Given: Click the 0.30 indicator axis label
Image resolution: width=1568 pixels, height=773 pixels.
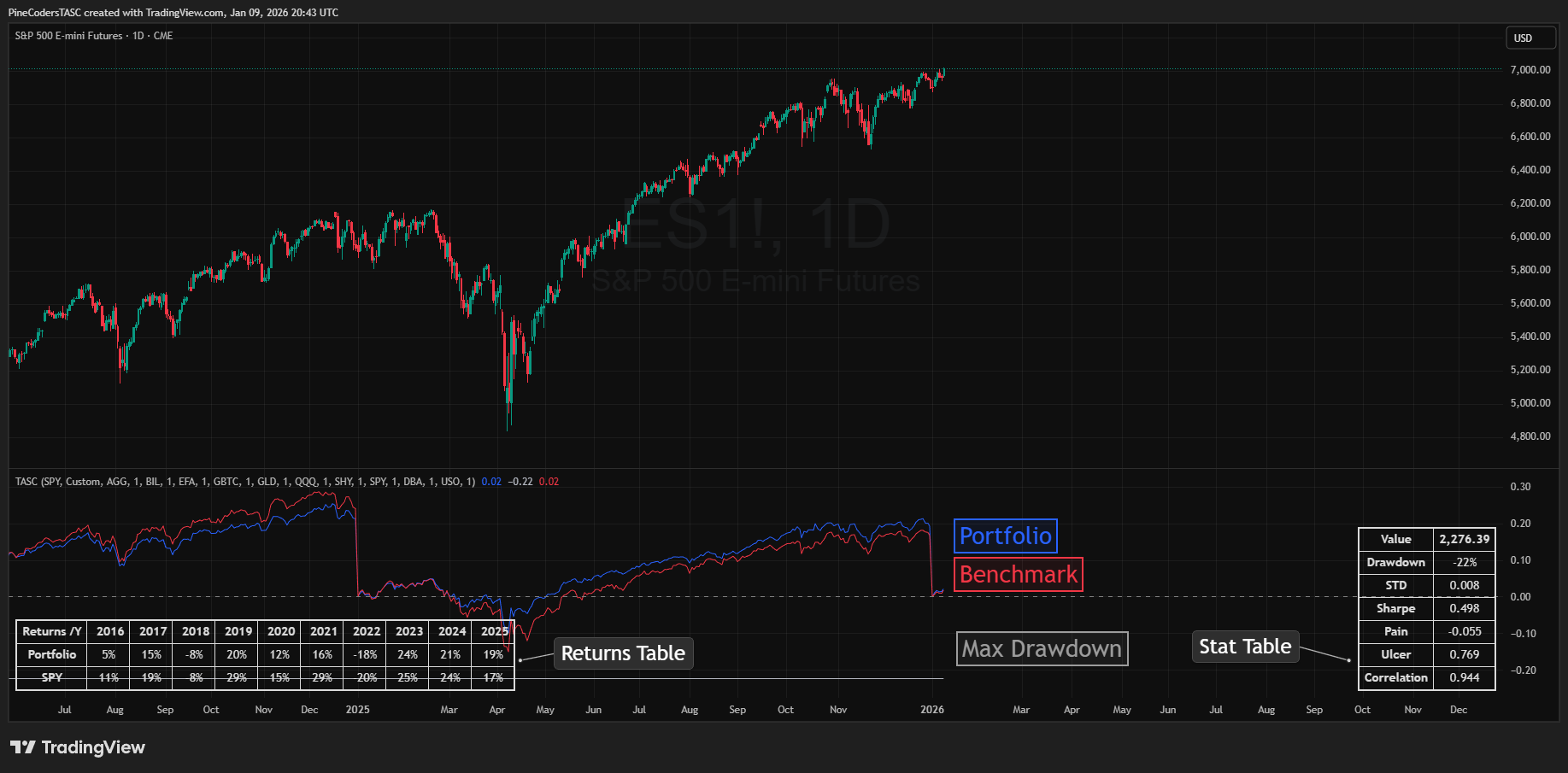Looking at the screenshot, I should [1520, 487].
